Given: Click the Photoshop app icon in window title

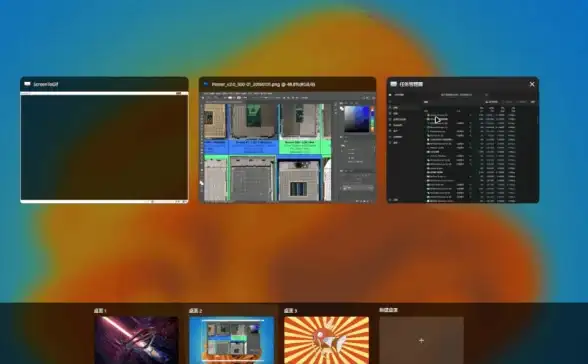Looking at the screenshot, I should pyautogui.click(x=206, y=84).
